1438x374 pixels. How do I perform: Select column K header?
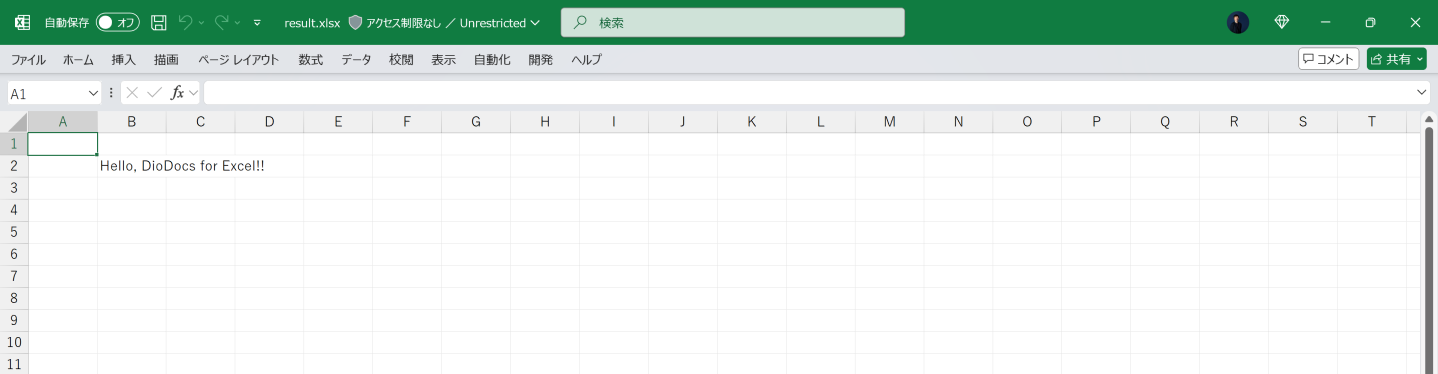click(x=752, y=122)
